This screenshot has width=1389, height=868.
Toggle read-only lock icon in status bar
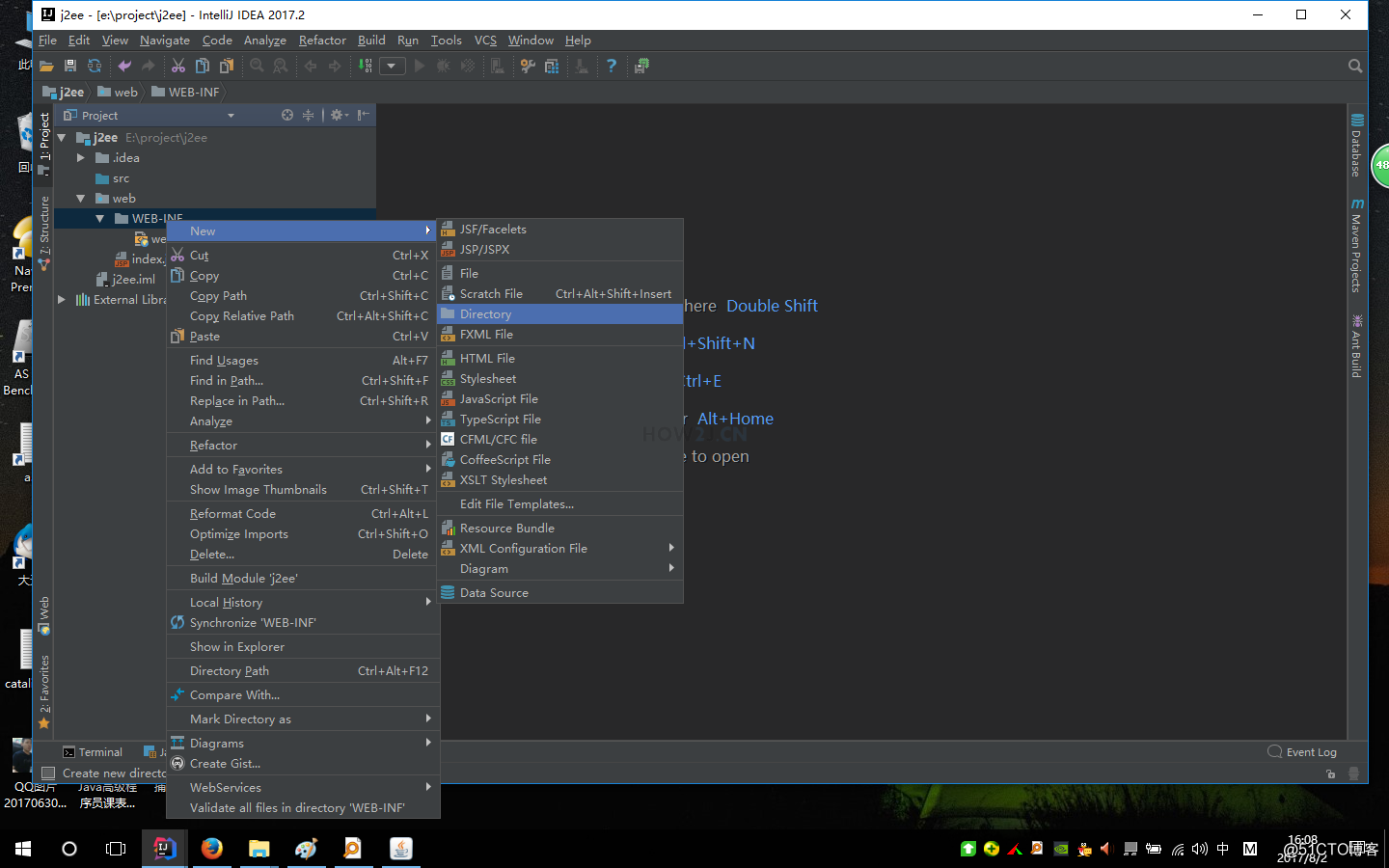pos(1331,773)
